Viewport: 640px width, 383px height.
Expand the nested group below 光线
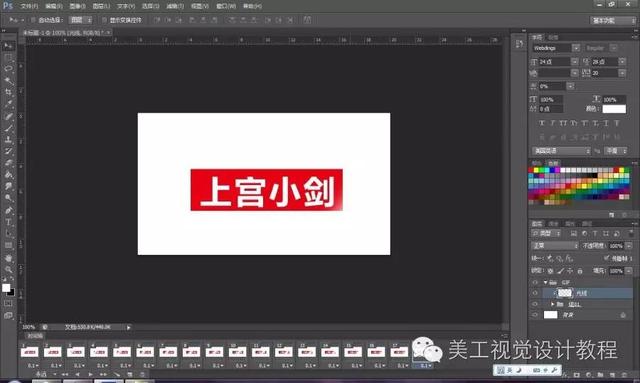click(552, 304)
